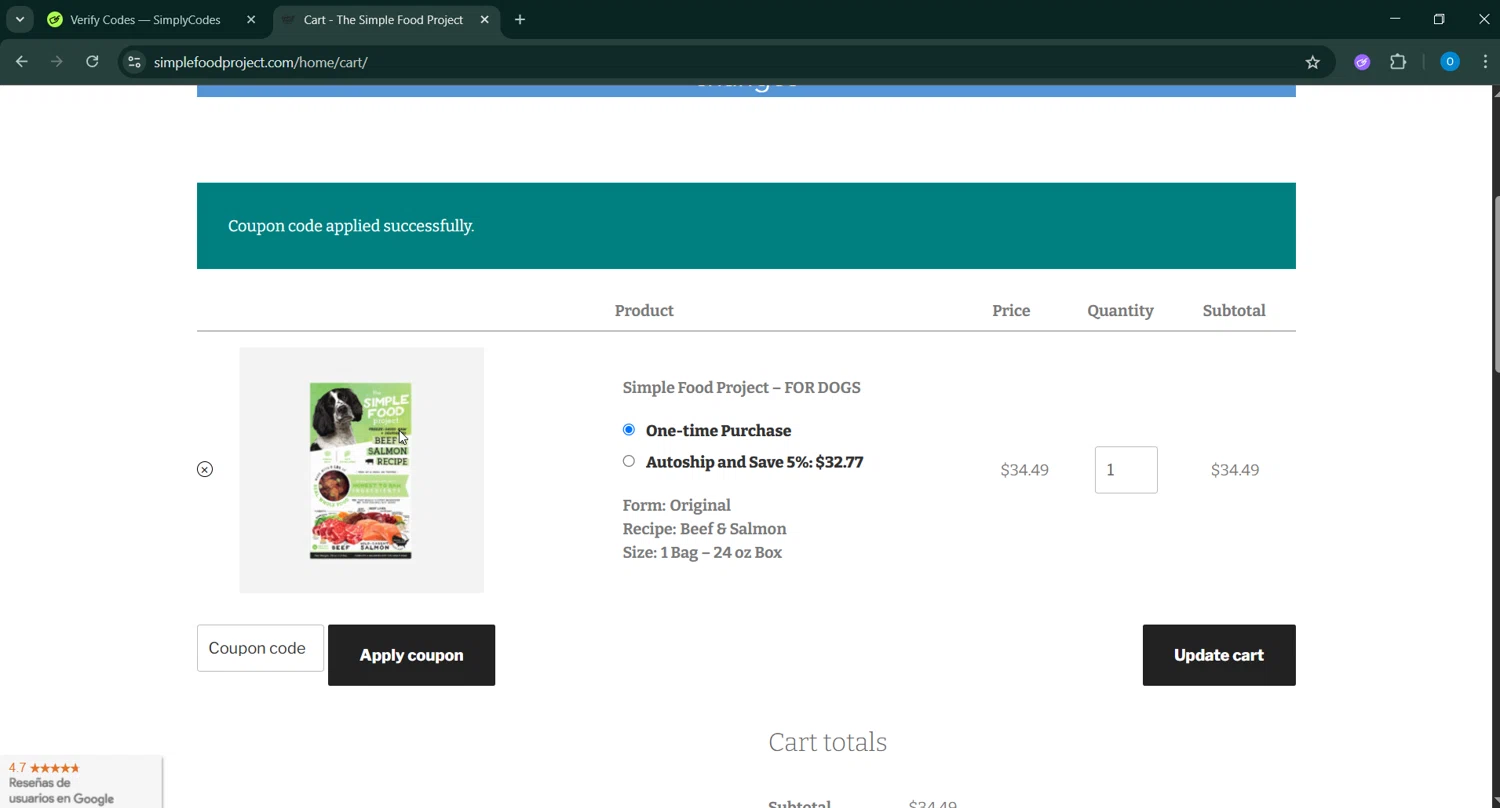Open site information icon in address bar
This screenshot has height=808, width=1500.
[134, 62]
